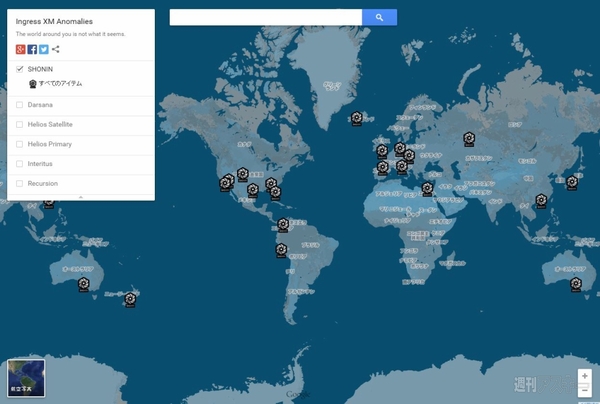Open the marker near Hong Kong

tap(541, 201)
